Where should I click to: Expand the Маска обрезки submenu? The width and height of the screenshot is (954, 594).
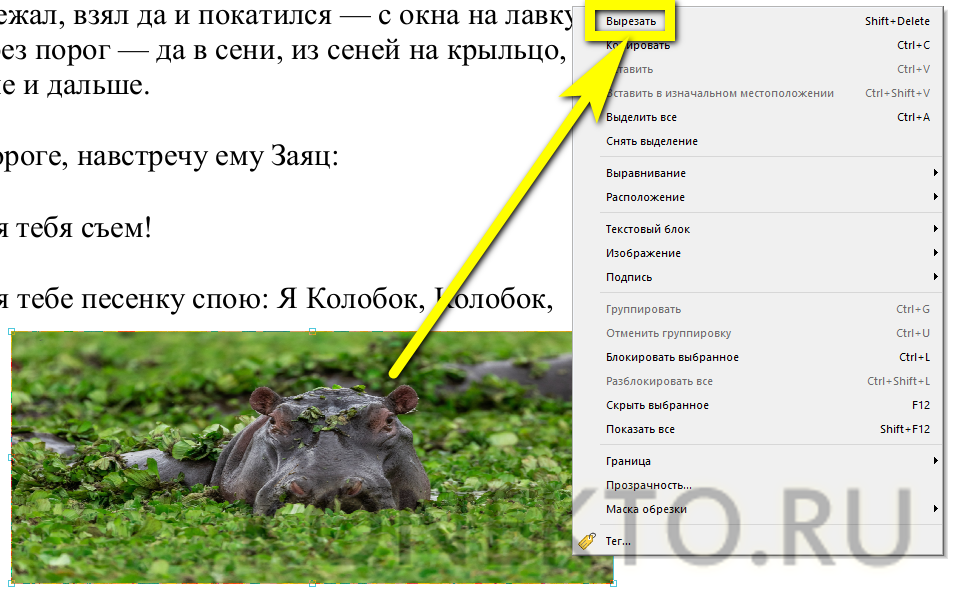tap(646, 509)
